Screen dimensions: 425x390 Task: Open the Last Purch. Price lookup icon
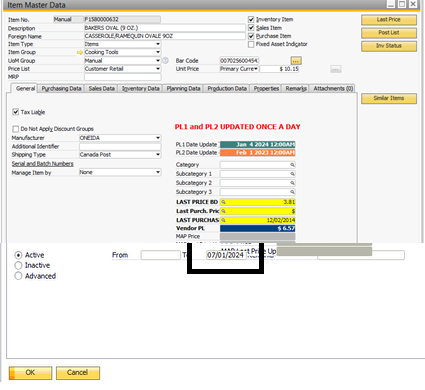[223, 211]
